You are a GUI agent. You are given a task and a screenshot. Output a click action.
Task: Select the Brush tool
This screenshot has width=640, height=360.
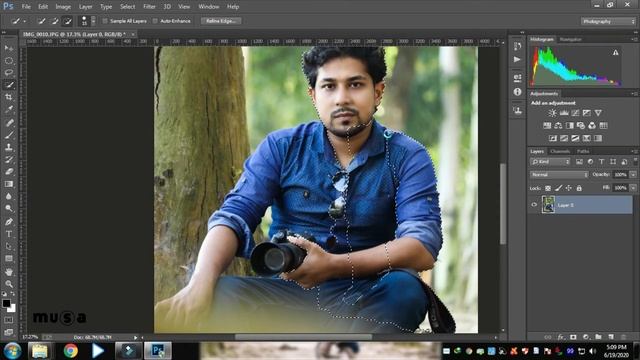[x=9, y=135]
